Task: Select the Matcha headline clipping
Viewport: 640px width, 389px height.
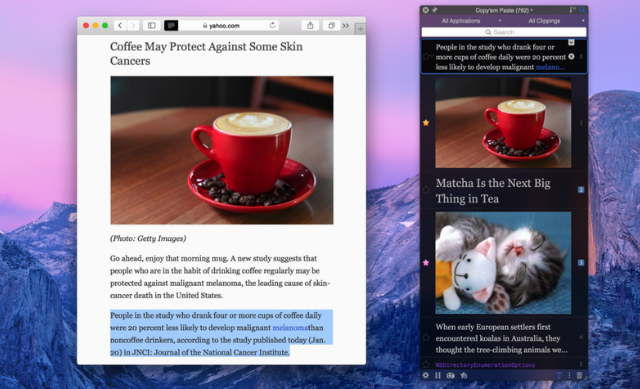Action: click(493, 191)
